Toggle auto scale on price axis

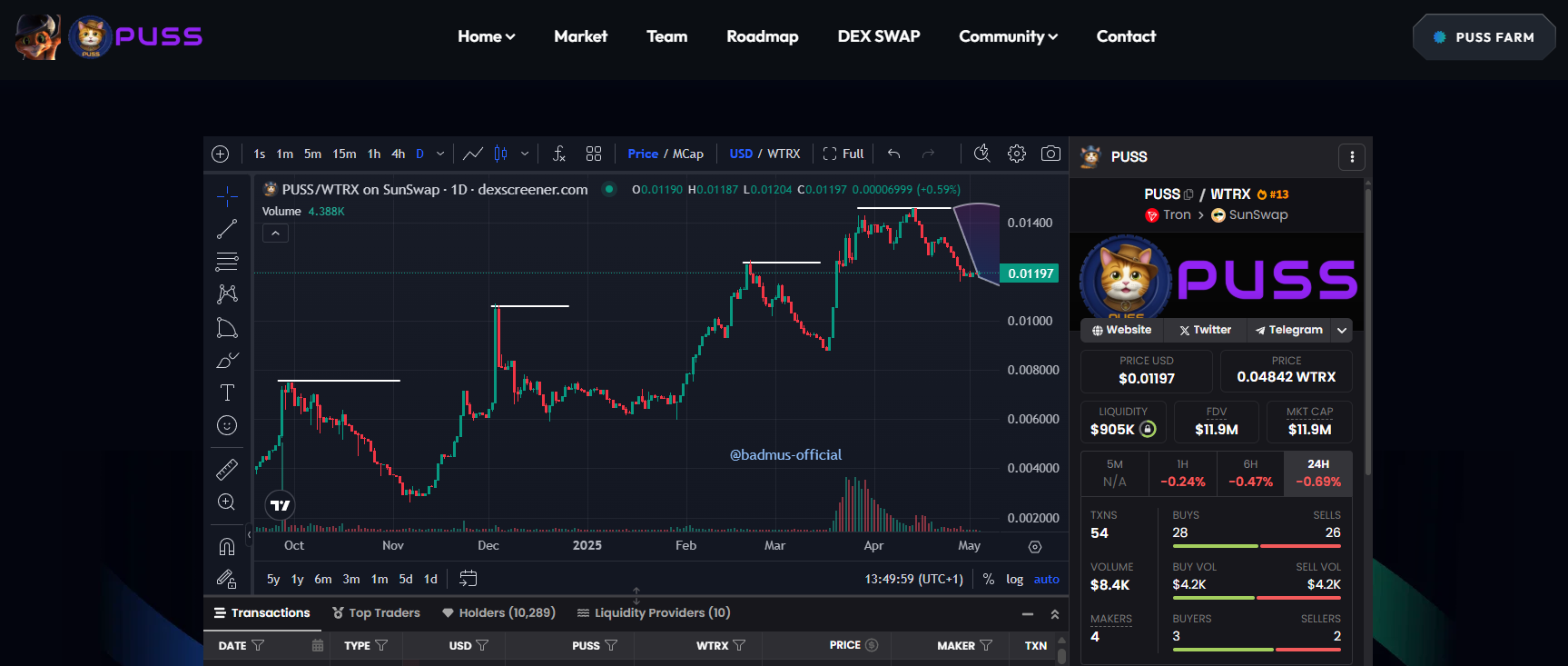pos(1047,579)
